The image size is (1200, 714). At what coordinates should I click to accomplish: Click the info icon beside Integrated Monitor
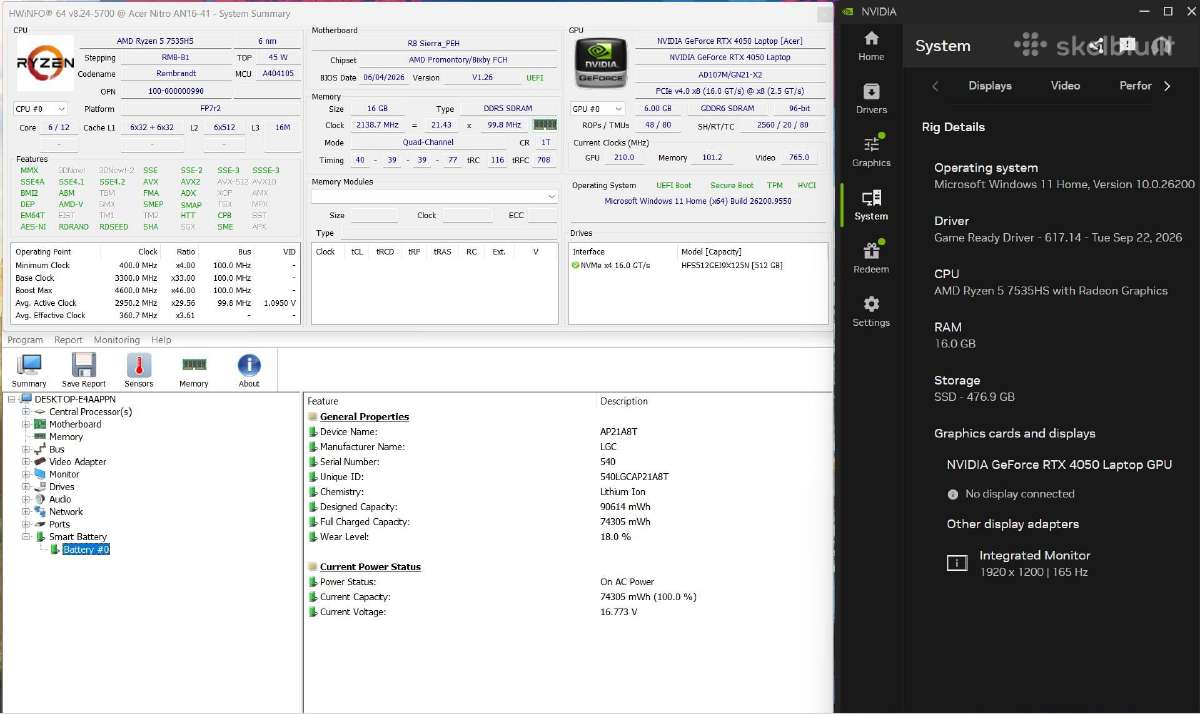tap(957, 563)
